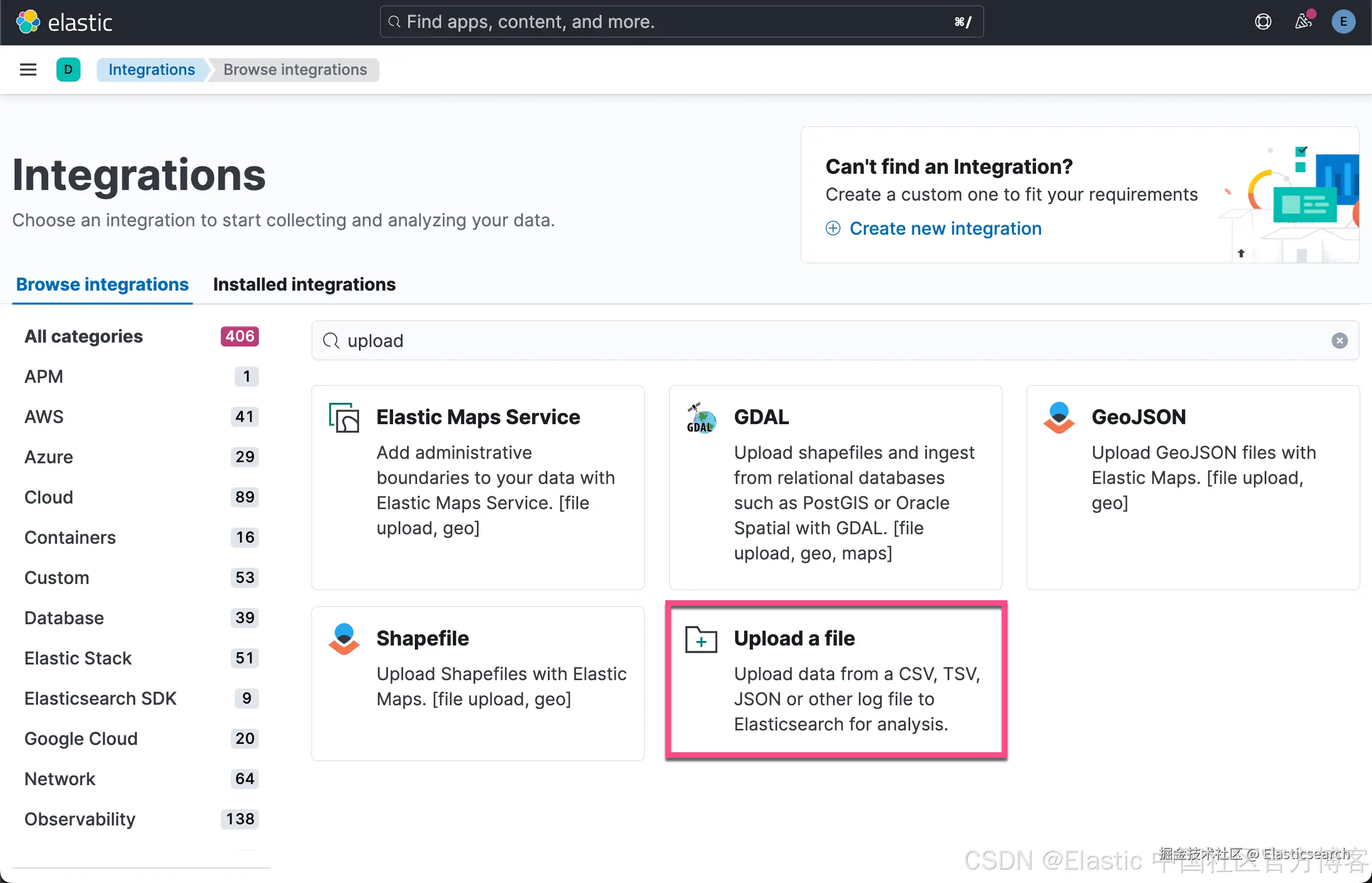Click Create new integration link
1372x883 pixels.
tap(945, 228)
